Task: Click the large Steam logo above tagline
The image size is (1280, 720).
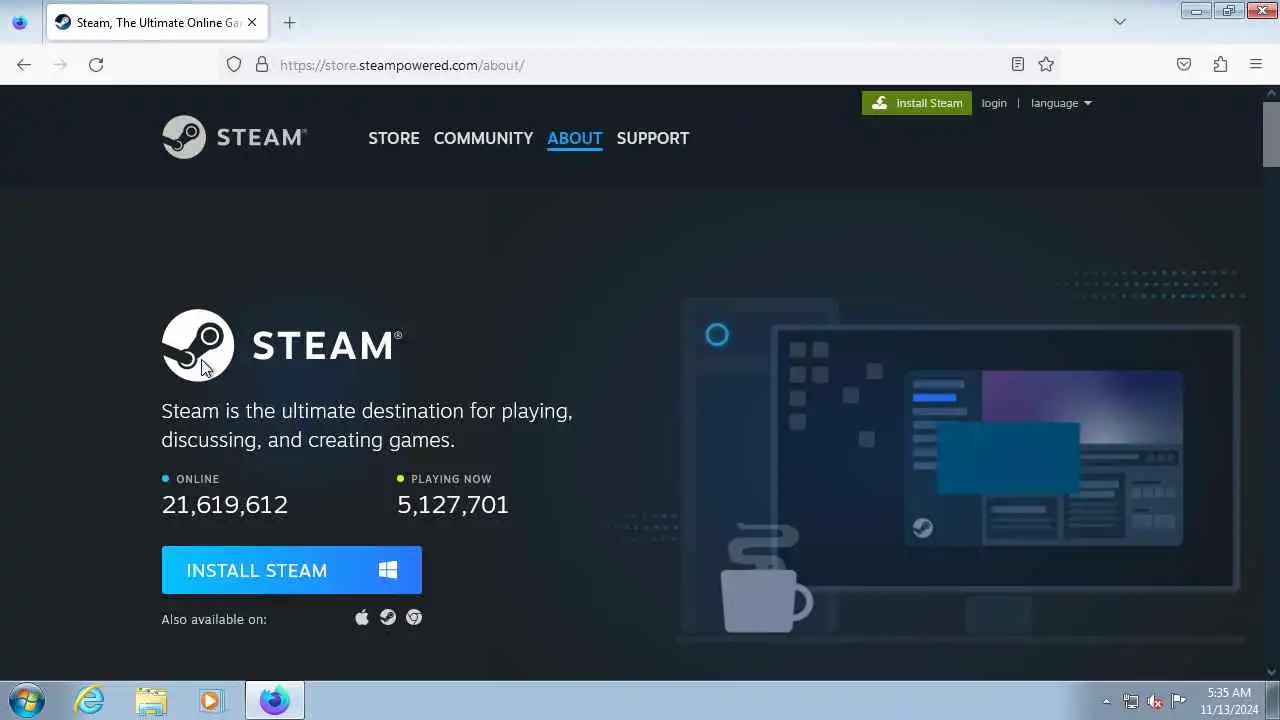Action: pos(282,345)
